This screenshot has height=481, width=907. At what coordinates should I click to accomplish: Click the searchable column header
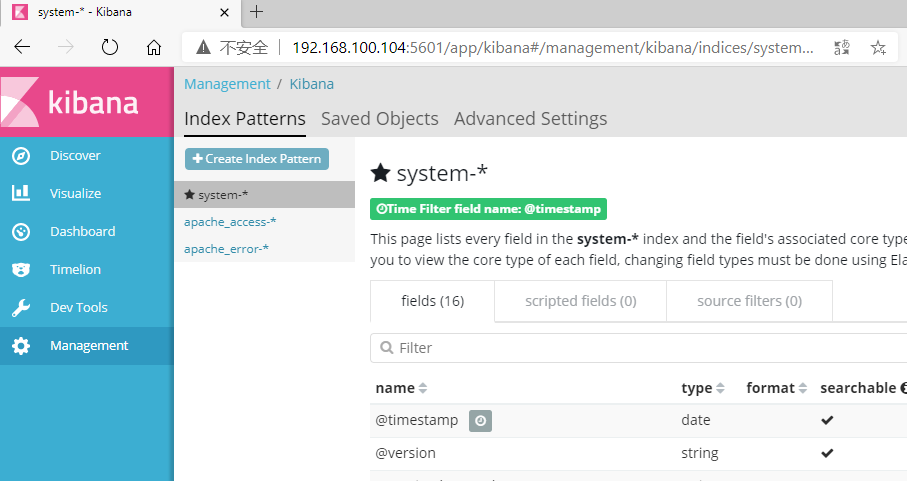[858, 388]
